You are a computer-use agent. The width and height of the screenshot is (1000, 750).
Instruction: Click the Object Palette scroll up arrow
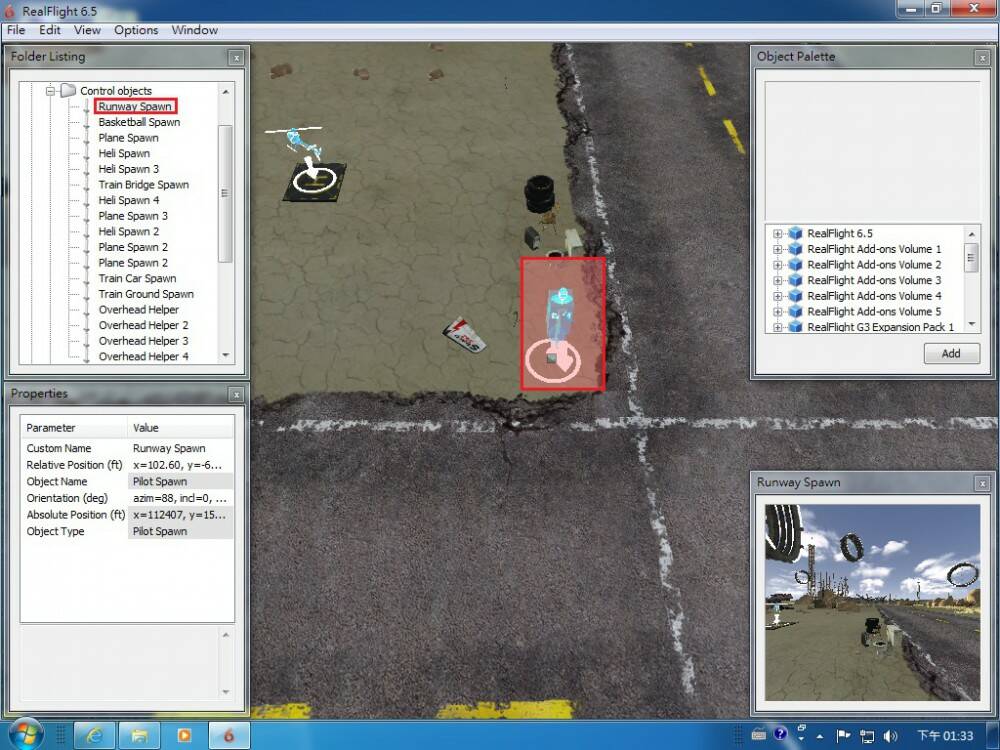[971, 233]
